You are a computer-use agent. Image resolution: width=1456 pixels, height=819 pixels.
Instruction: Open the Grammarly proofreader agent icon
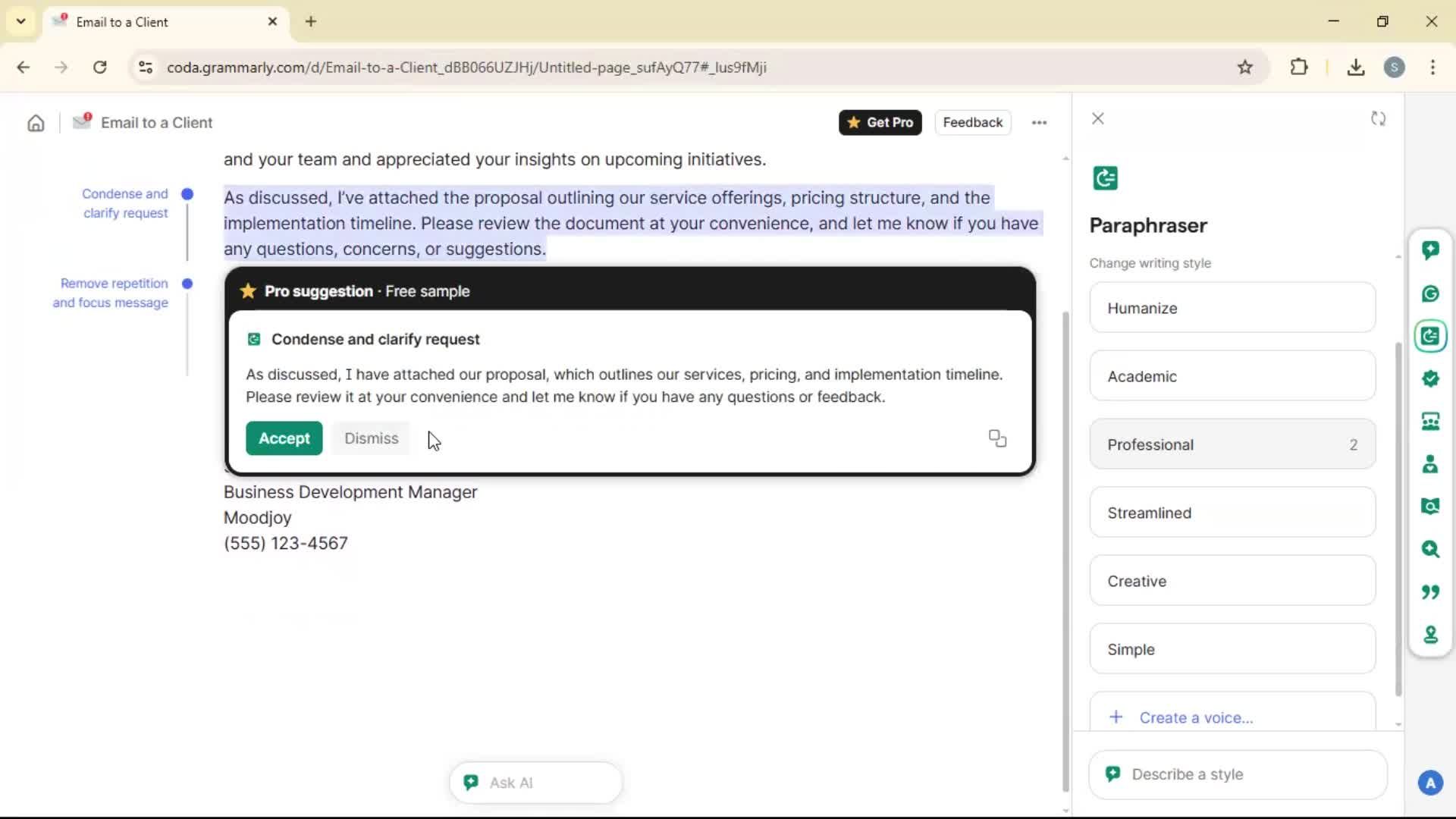[1430, 293]
